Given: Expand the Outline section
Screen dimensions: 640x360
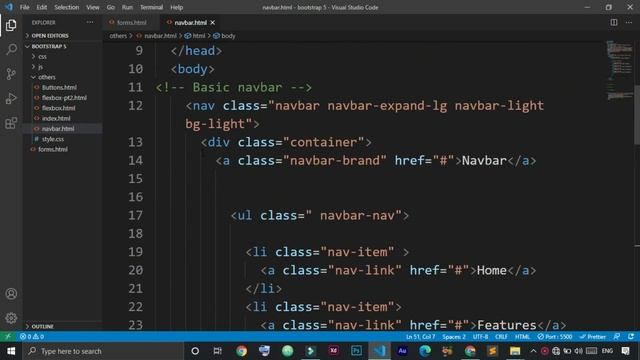Looking at the screenshot, I should point(42,327).
